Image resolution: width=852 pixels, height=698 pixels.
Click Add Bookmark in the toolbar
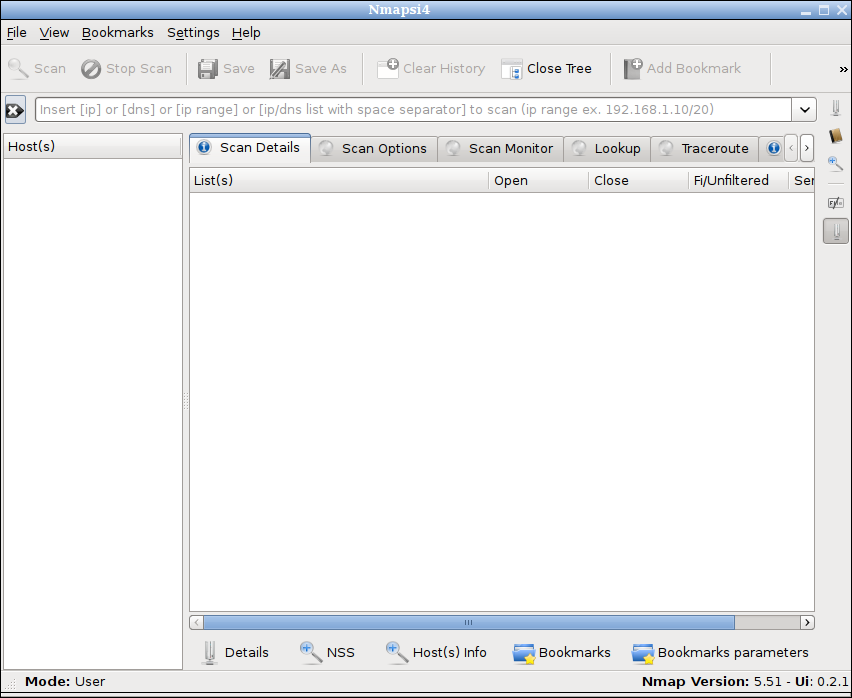tap(682, 69)
